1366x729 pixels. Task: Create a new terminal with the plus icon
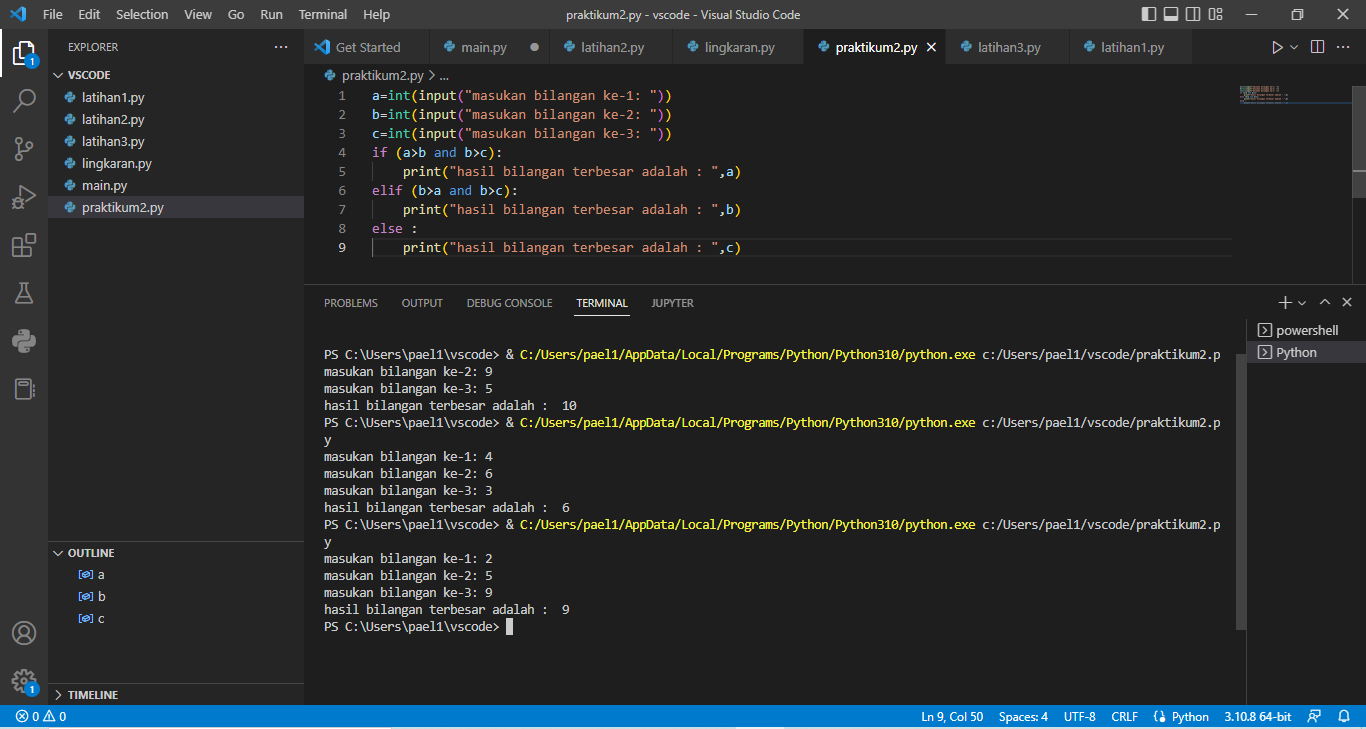[1284, 302]
